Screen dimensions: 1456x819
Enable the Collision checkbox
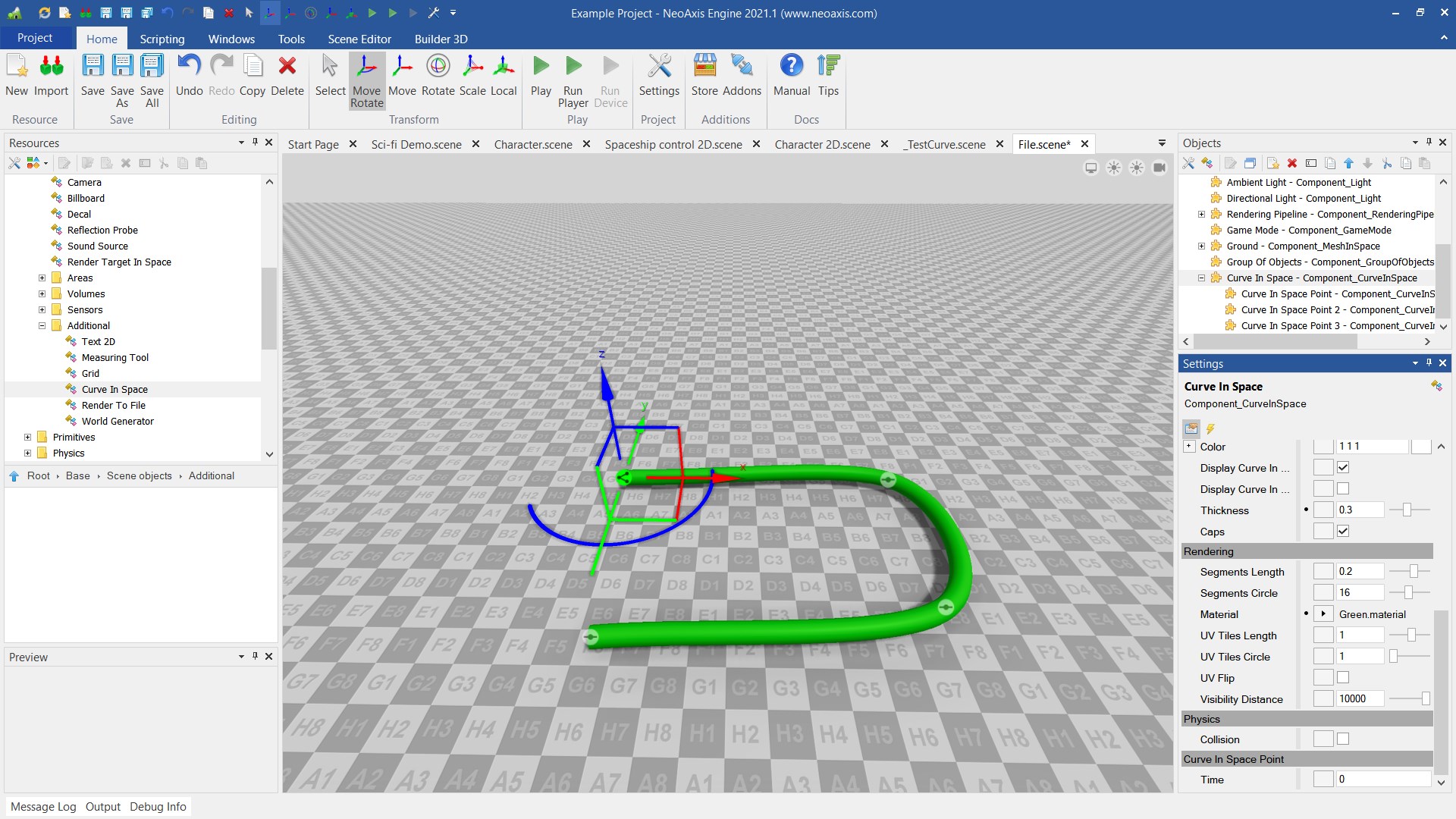click(1343, 739)
